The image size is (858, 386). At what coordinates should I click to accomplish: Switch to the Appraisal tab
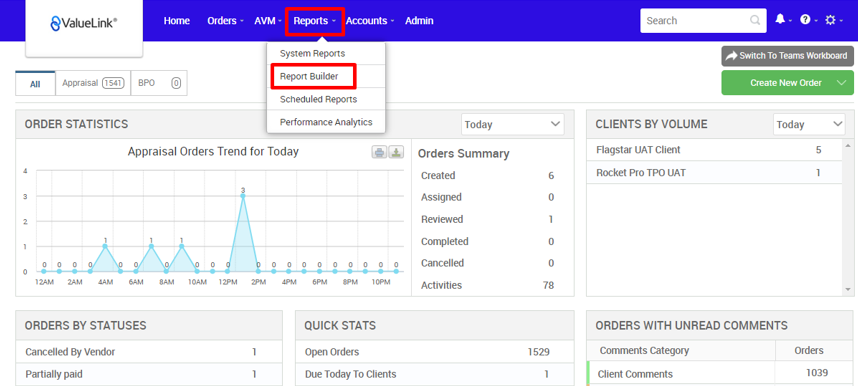click(x=93, y=83)
